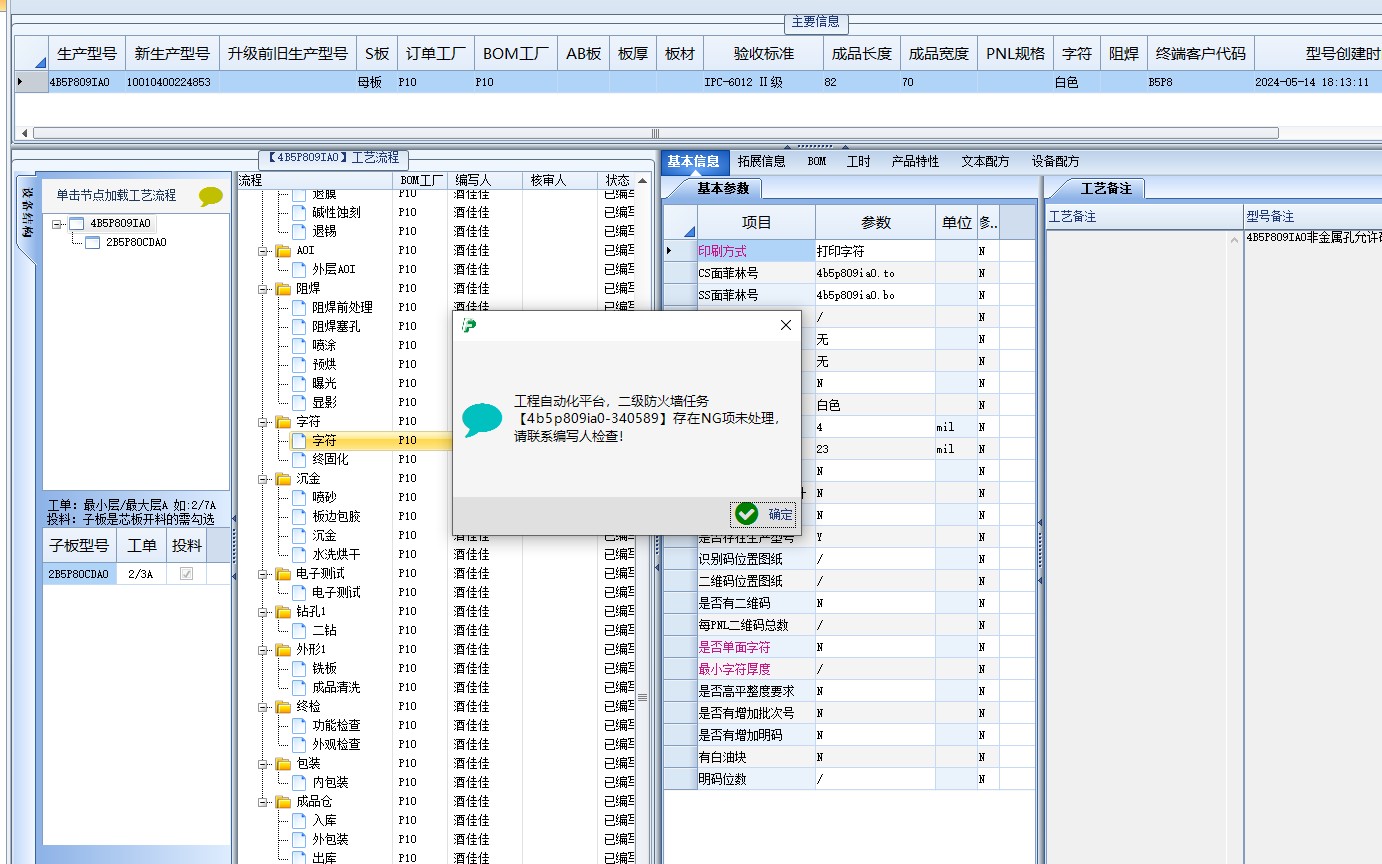Viewport: 1382px width, 864px height.
Task: Click the document icon beside 终固化
Action: [x=299, y=459]
